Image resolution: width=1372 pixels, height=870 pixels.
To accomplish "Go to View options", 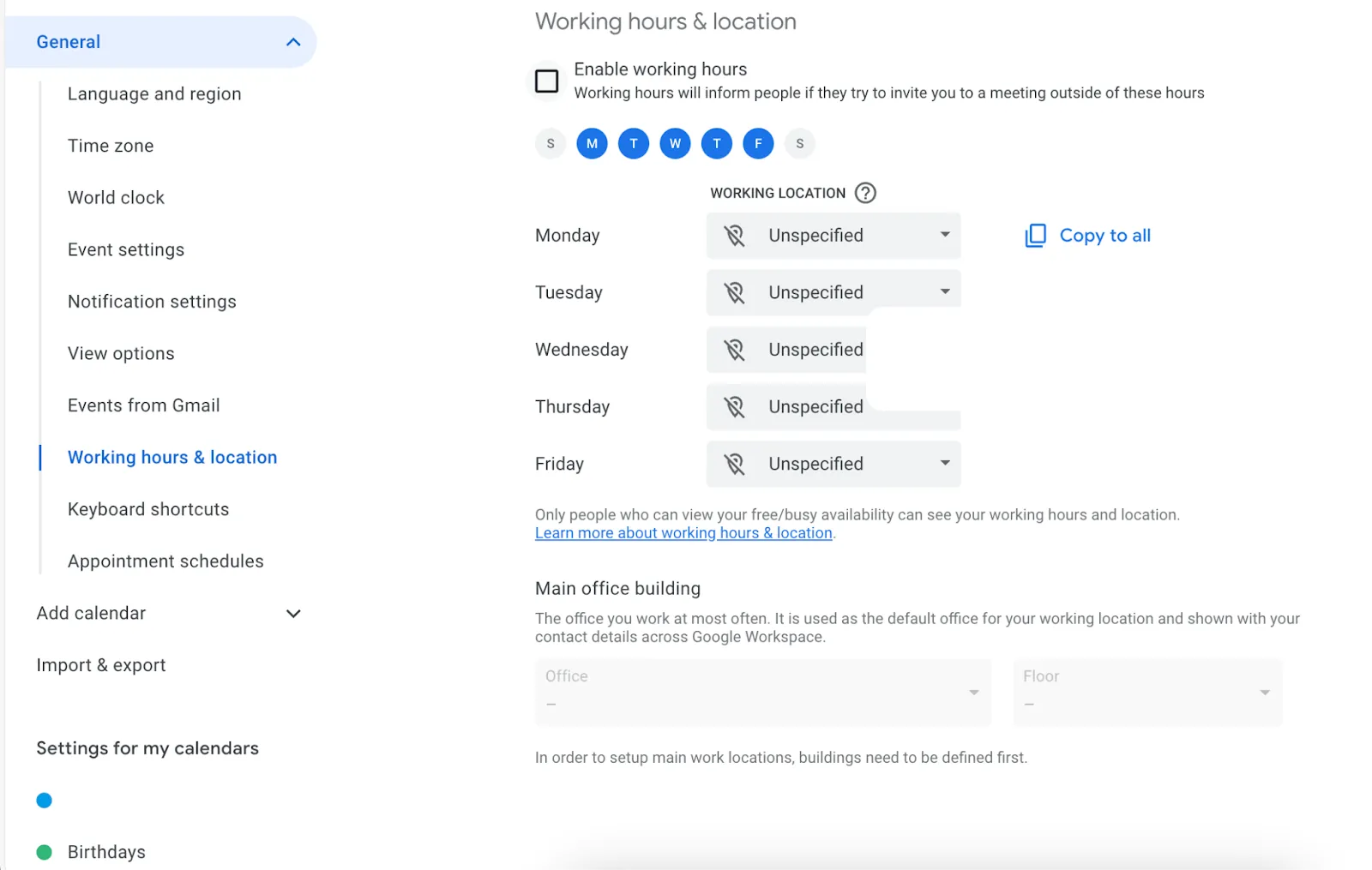I will click(x=121, y=354).
